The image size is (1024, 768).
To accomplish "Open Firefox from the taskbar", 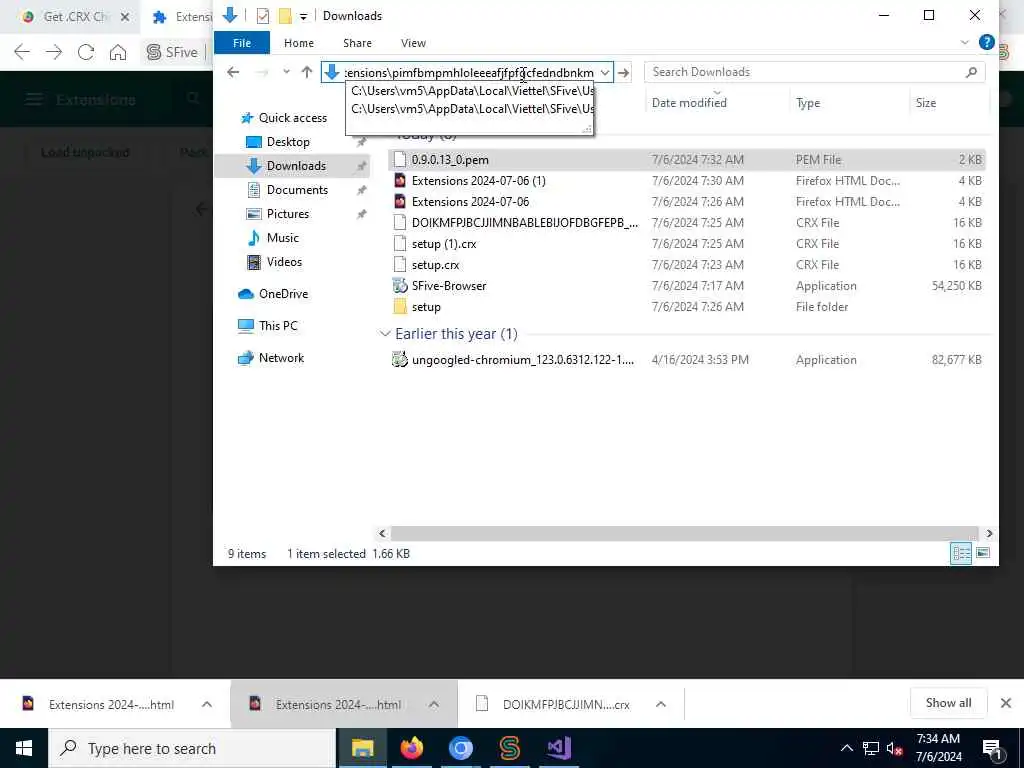I will pyautogui.click(x=411, y=748).
